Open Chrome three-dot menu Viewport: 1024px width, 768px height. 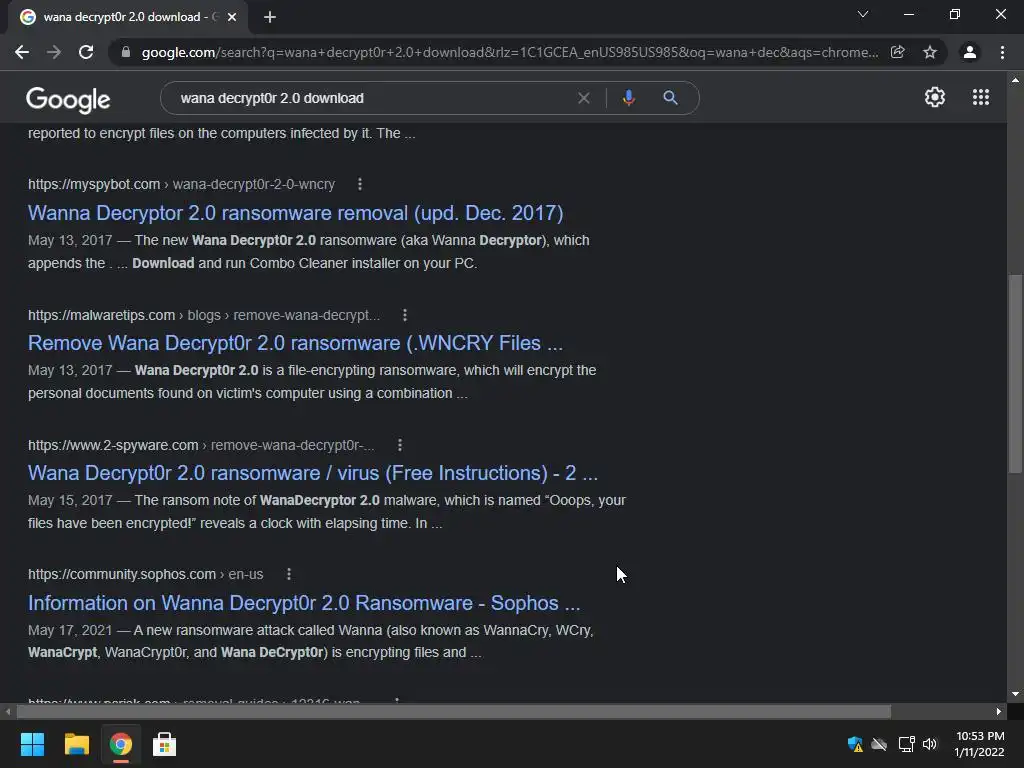(x=1002, y=52)
